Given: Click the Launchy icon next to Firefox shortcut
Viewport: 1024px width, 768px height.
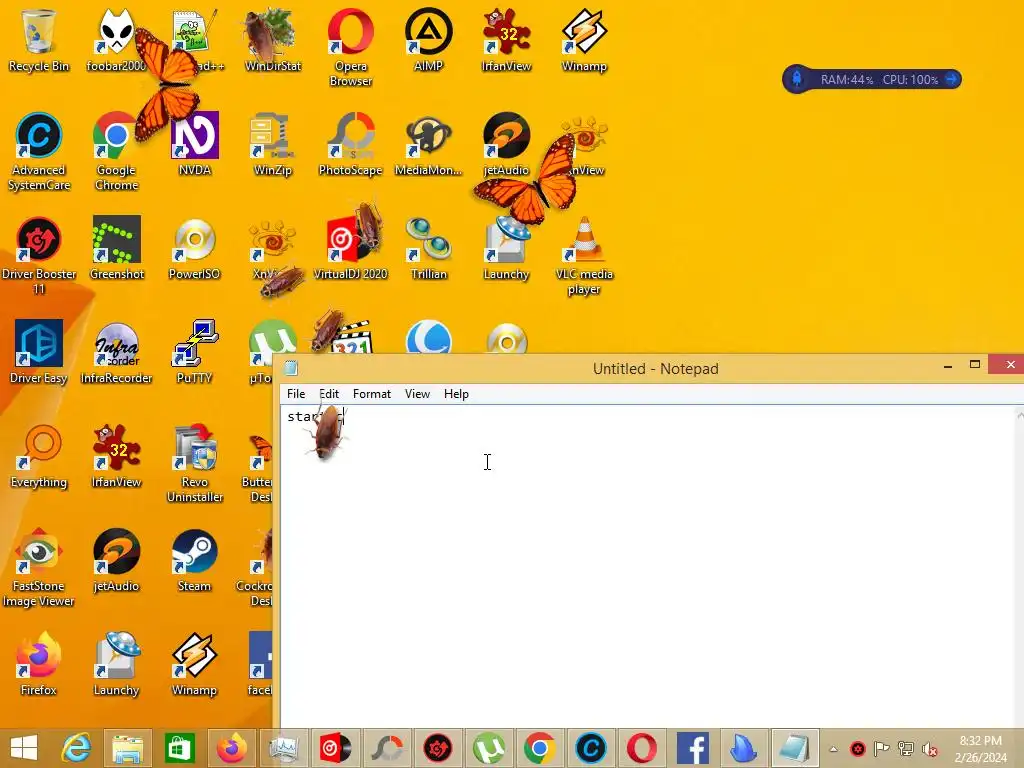Looking at the screenshot, I should [116, 664].
